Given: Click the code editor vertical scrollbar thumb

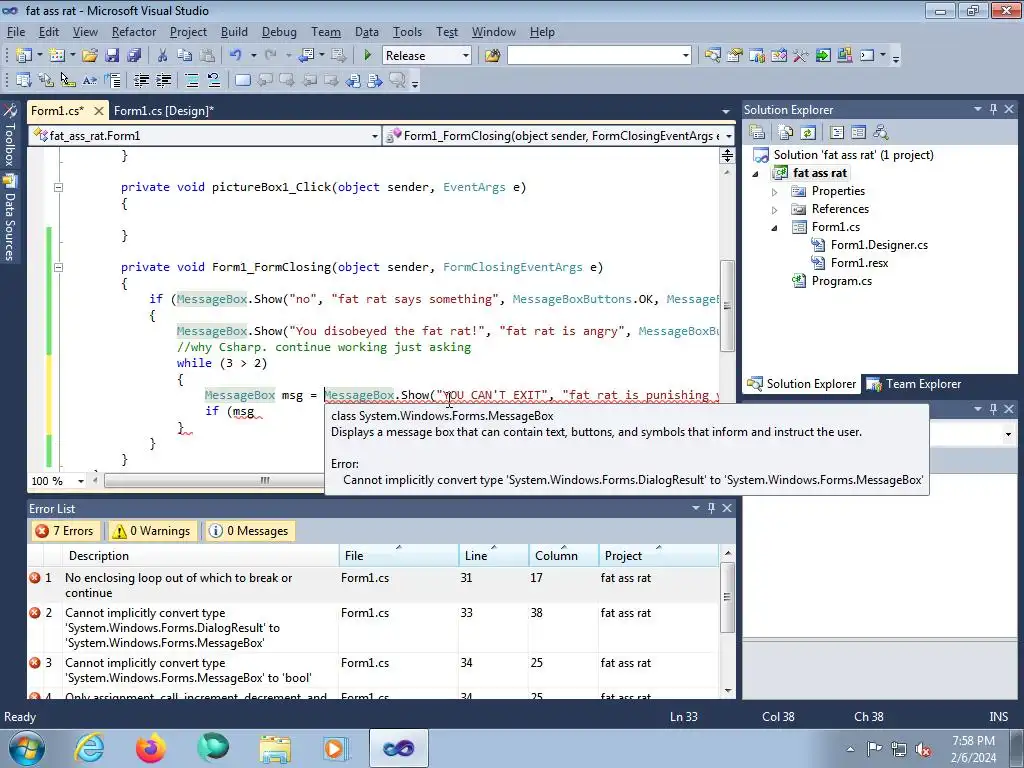Looking at the screenshot, I should coord(727,306).
